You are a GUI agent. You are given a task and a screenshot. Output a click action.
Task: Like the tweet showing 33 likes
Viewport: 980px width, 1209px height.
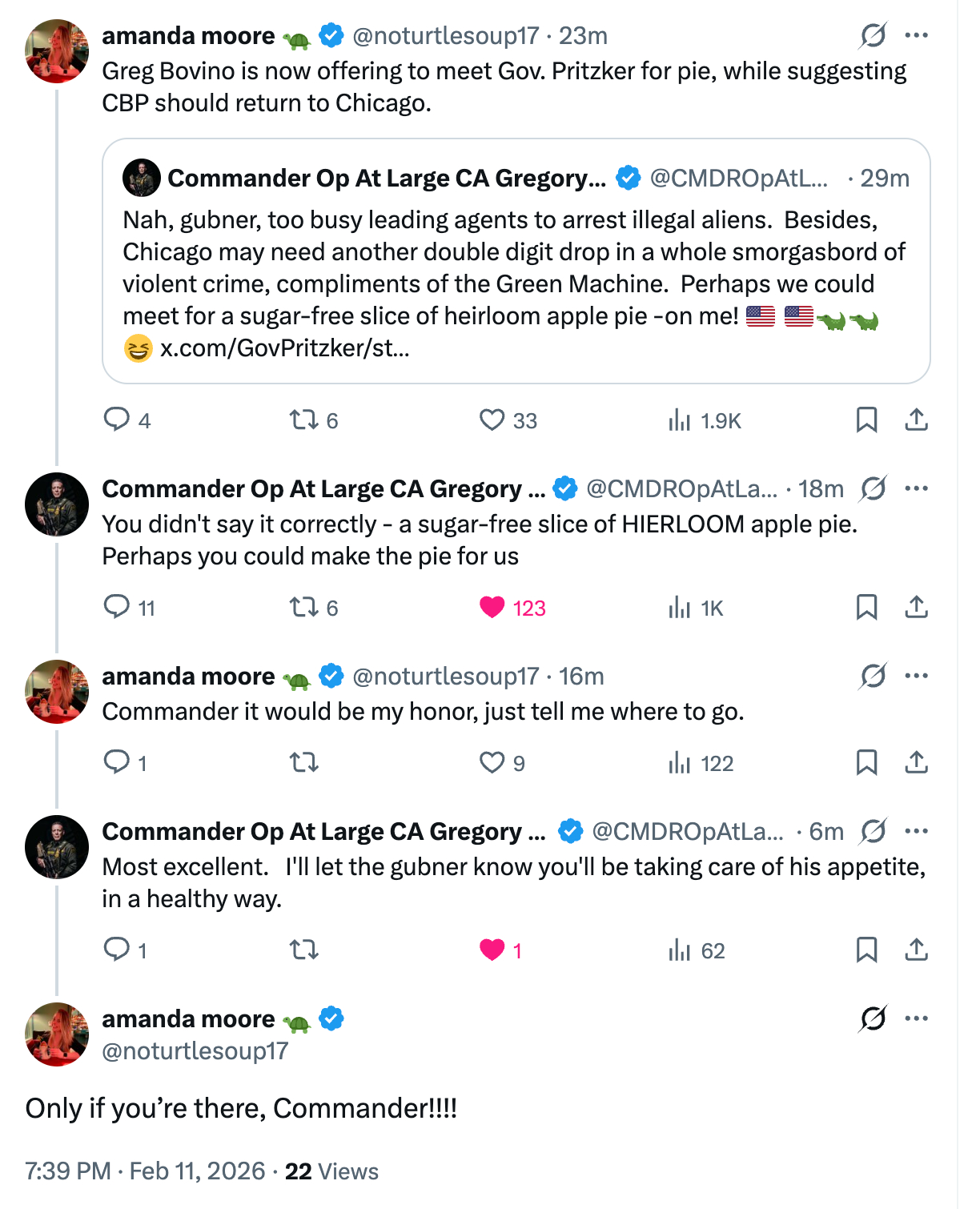[492, 420]
